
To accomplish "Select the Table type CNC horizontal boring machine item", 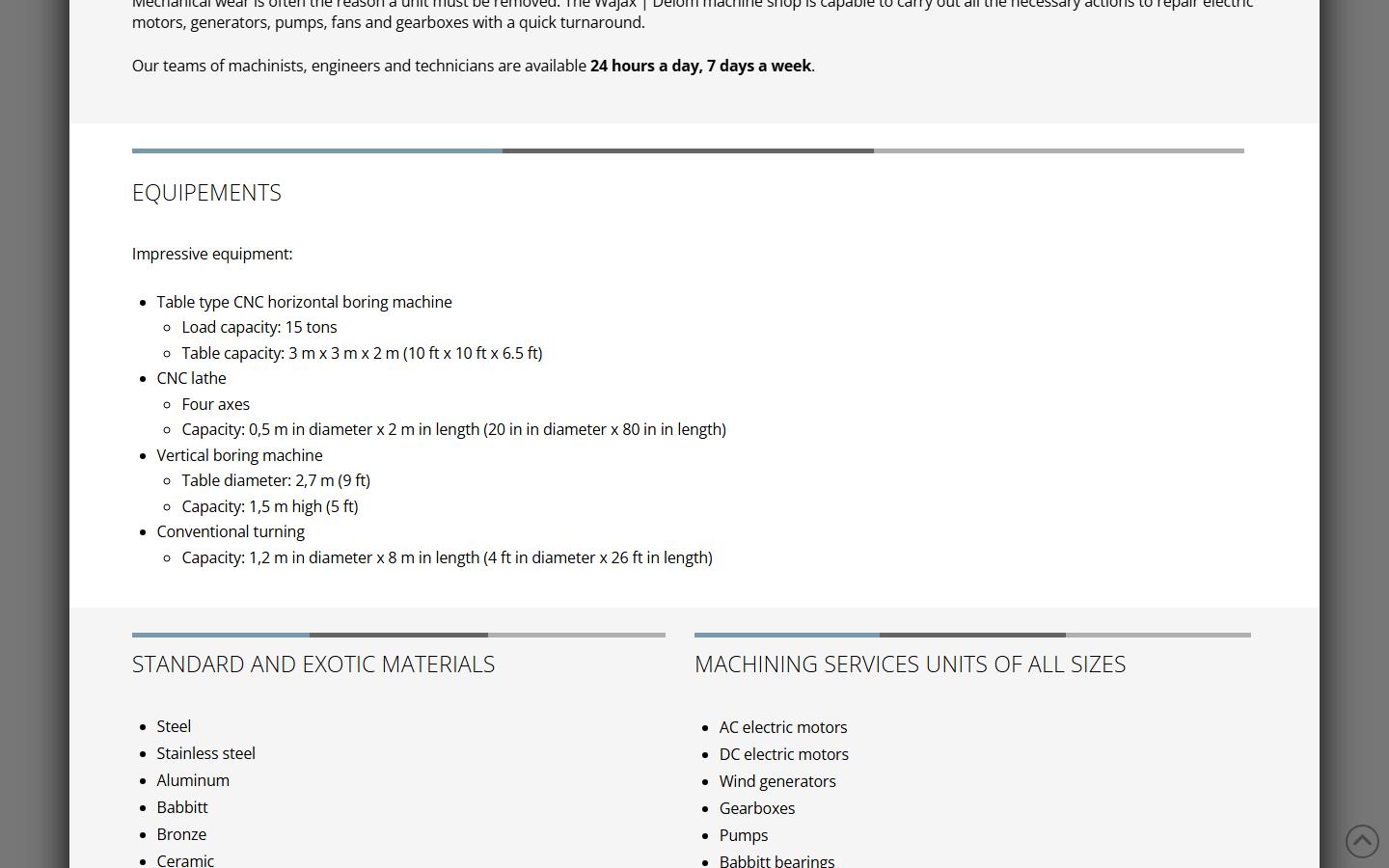I will point(304,302).
